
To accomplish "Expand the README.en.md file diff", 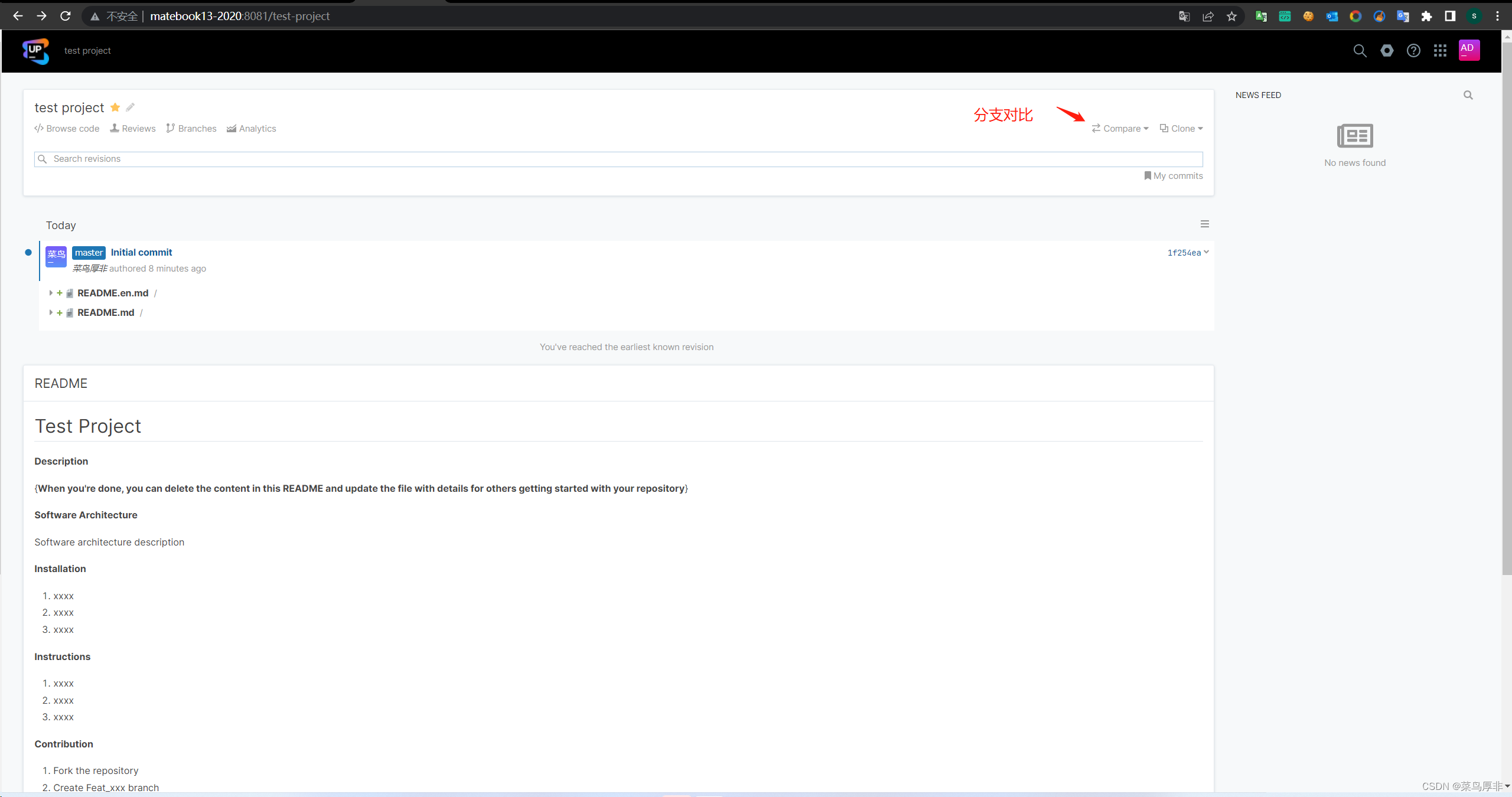I will click(x=51, y=293).
